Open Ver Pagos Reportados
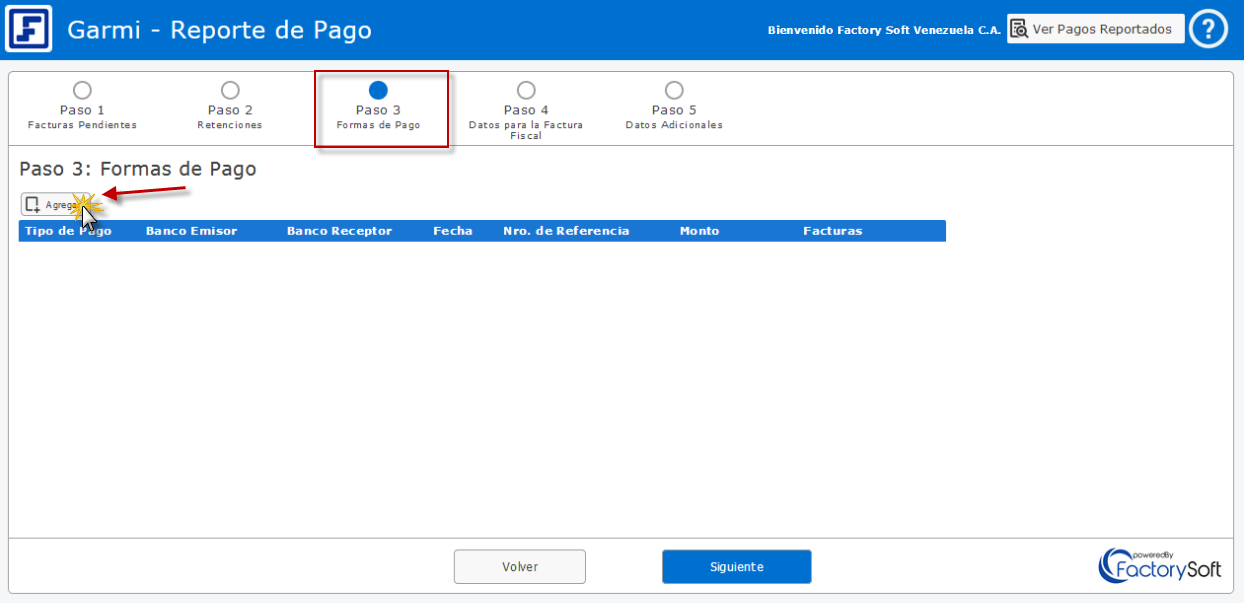1244x603 pixels. 1095,29
